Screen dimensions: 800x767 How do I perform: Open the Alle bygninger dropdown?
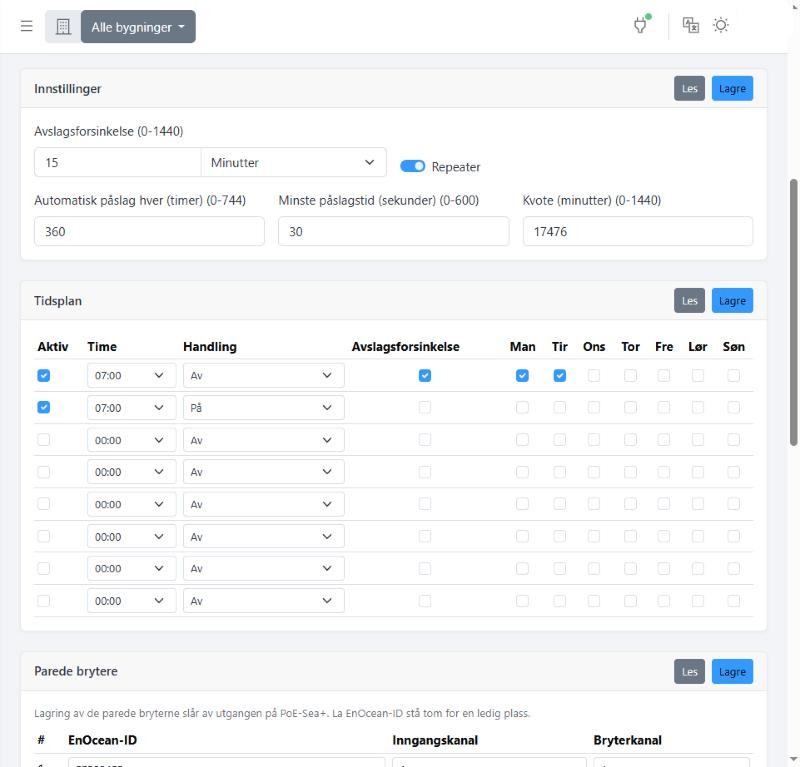pos(138,27)
